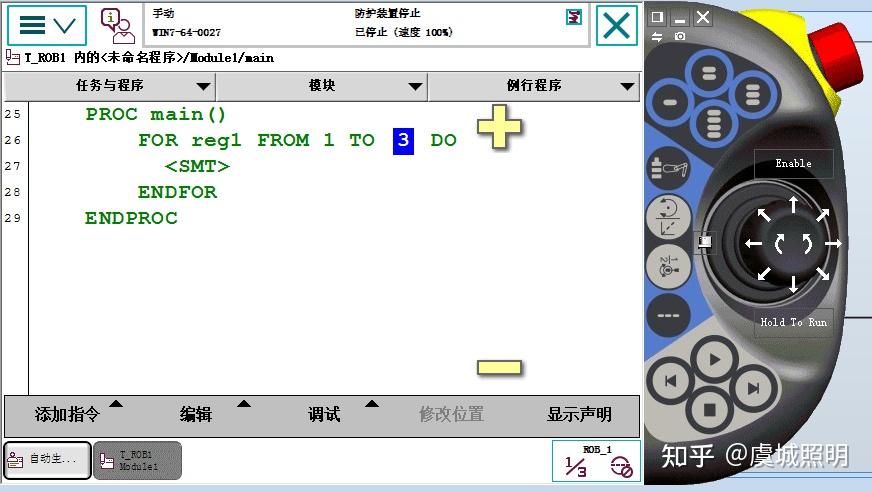The image size is (872, 491).
Task: Push joystick down-left diagonal arrow
Action: [764, 273]
